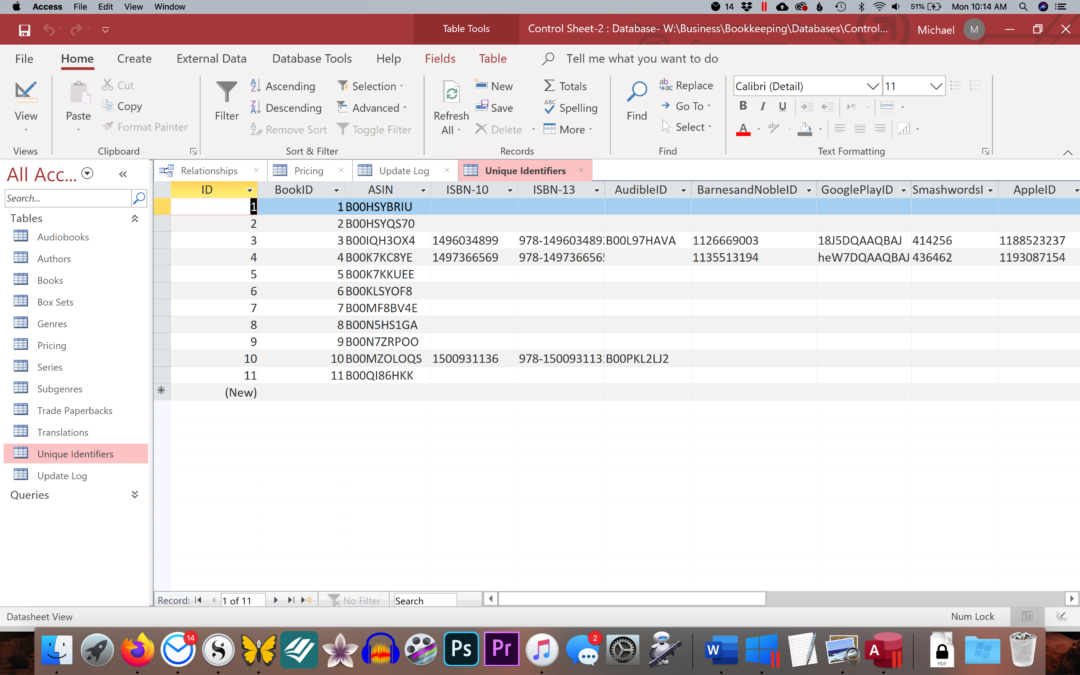Image resolution: width=1080 pixels, height=675 pixels.
Task: Open the Trade Paperbacks table
Action: [x=74, y=411]
